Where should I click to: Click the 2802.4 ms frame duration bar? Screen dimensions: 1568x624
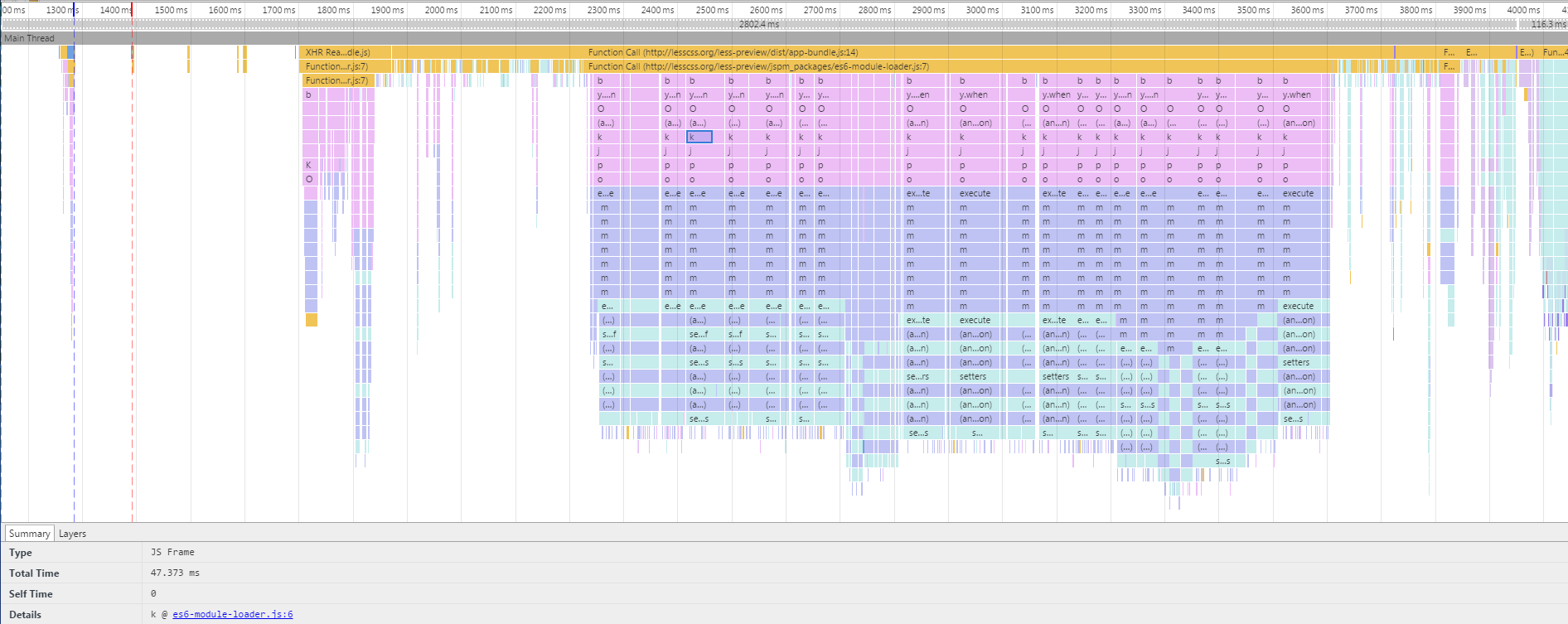coord(758,24)
